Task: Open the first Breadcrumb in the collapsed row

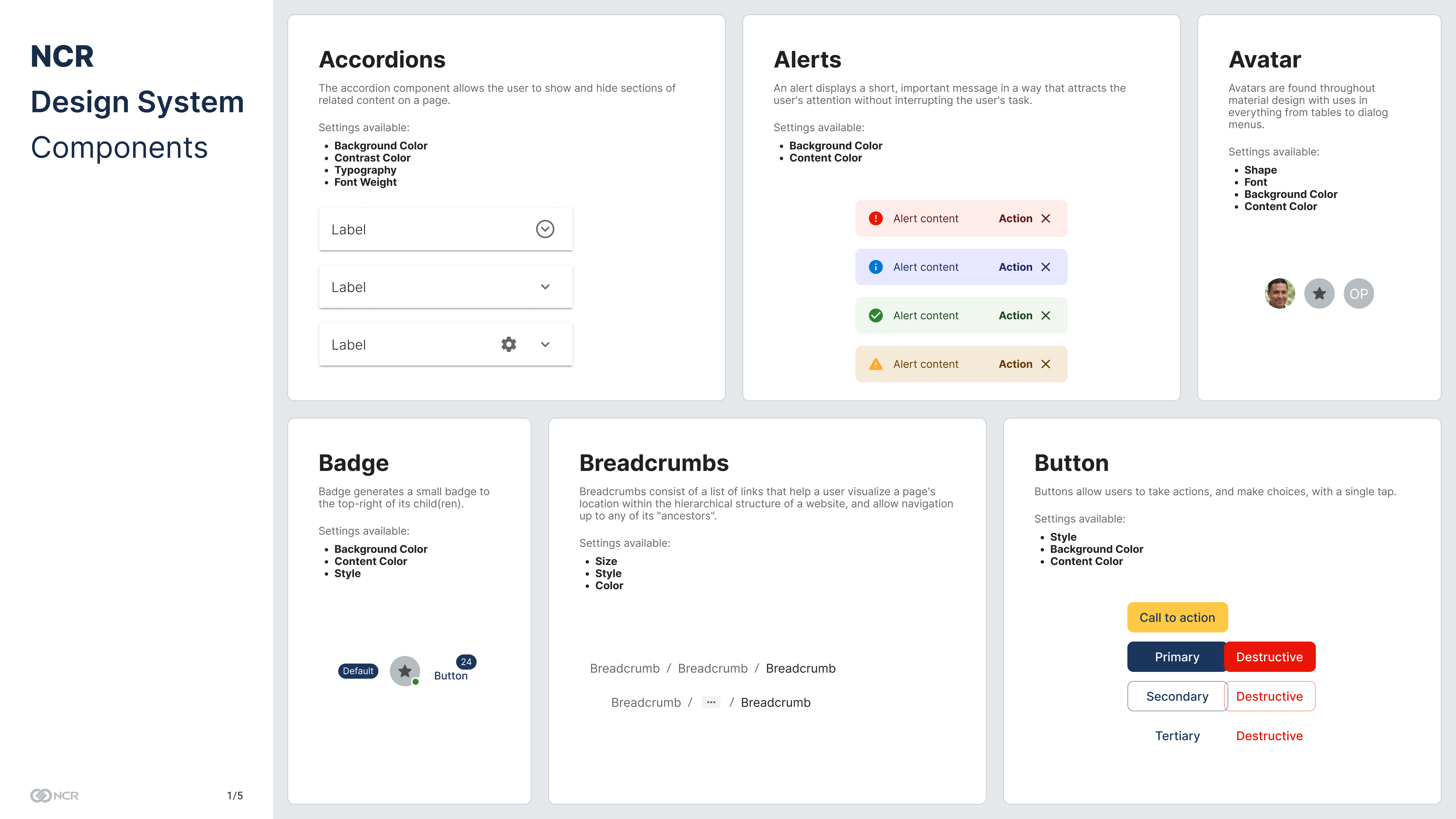Action: click(x=646, y=702)
